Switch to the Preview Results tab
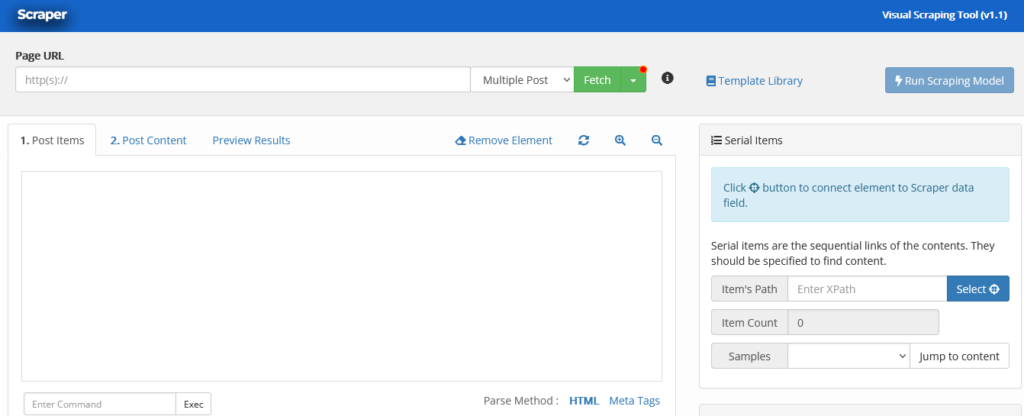This screenshot has height=416, width=1024. coord(251,141)
